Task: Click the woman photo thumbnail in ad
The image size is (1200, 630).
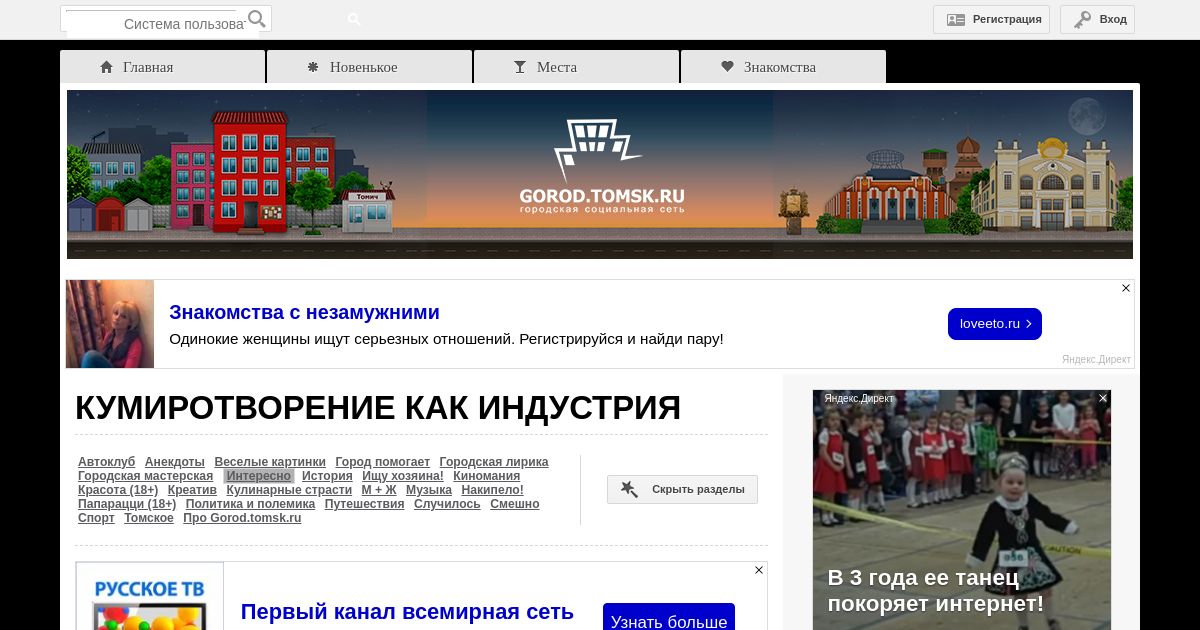Action: coord(110,324)
